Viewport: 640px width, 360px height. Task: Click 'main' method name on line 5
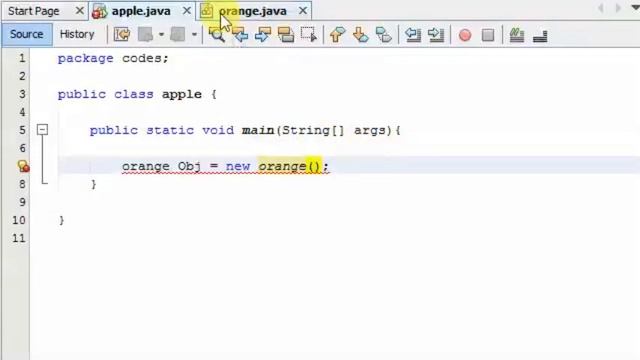coord(258,130)
